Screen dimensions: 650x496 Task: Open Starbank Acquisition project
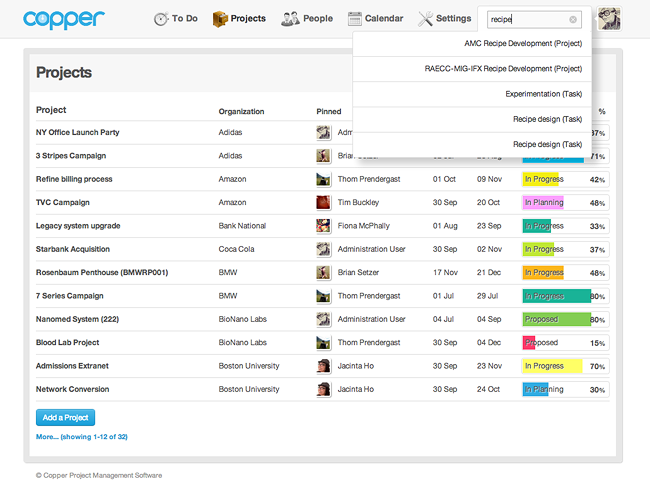tap(73, 249)
